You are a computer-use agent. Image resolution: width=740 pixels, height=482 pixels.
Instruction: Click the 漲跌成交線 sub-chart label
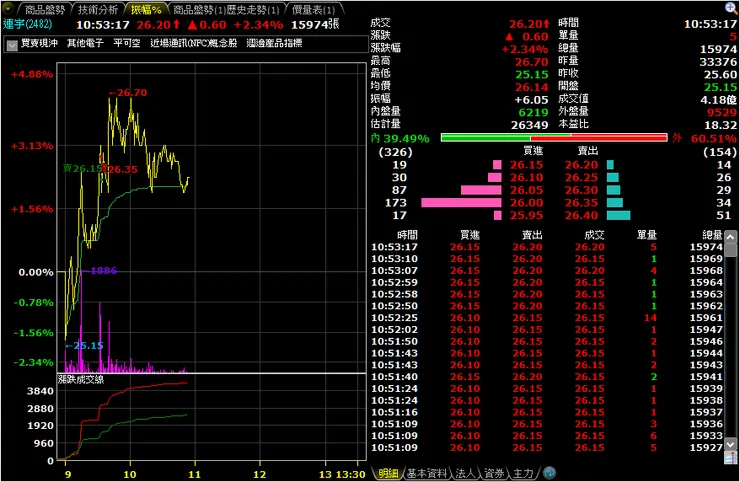(81, 380)
